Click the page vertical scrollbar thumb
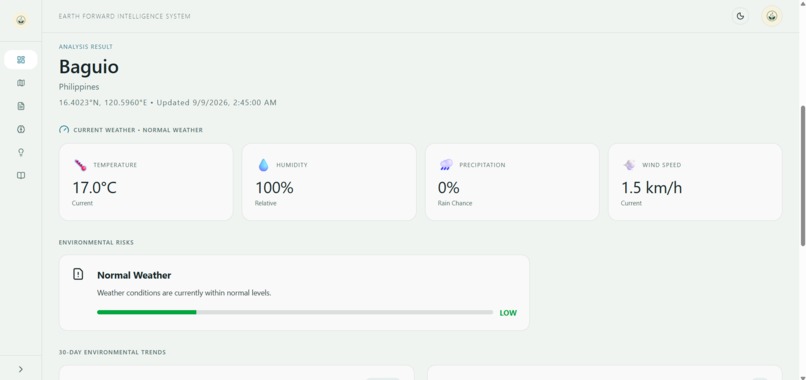806x380 pixels. point(803,176)
